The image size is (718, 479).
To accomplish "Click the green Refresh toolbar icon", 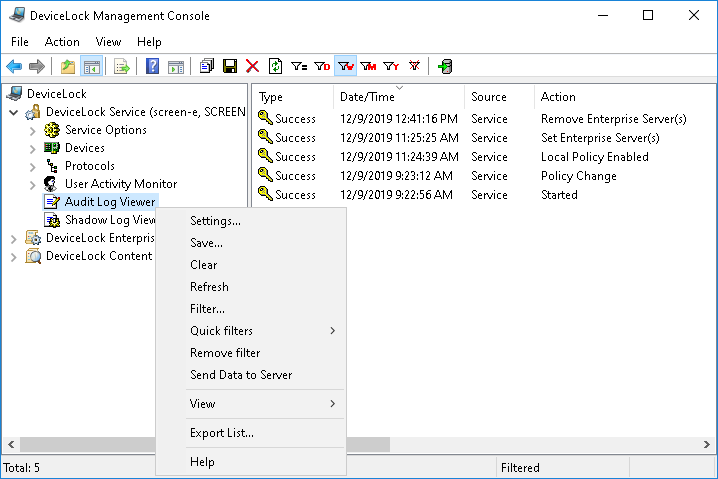I will click(275, 67).
